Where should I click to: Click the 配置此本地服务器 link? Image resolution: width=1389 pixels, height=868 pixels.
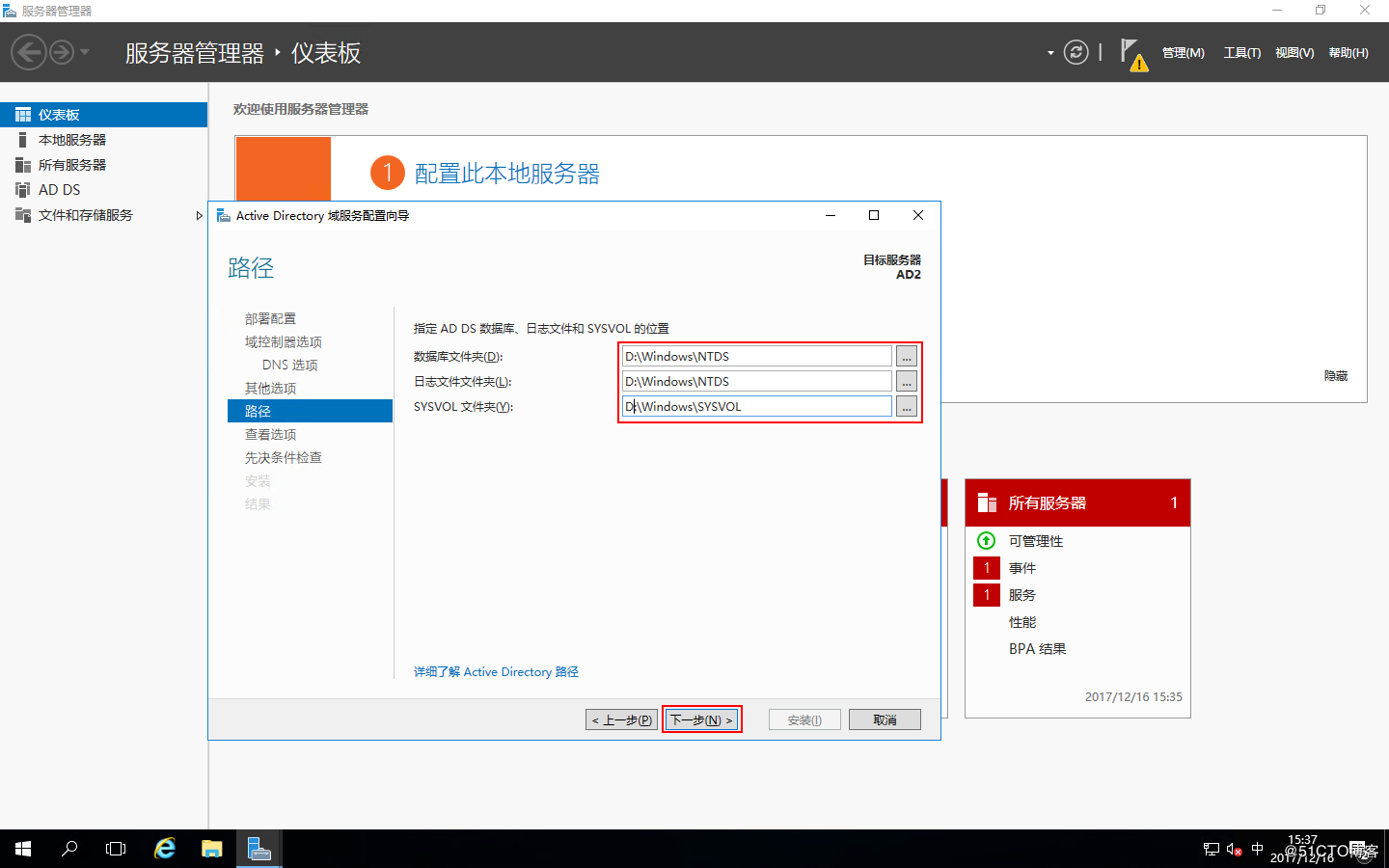[x=507, y=174]
